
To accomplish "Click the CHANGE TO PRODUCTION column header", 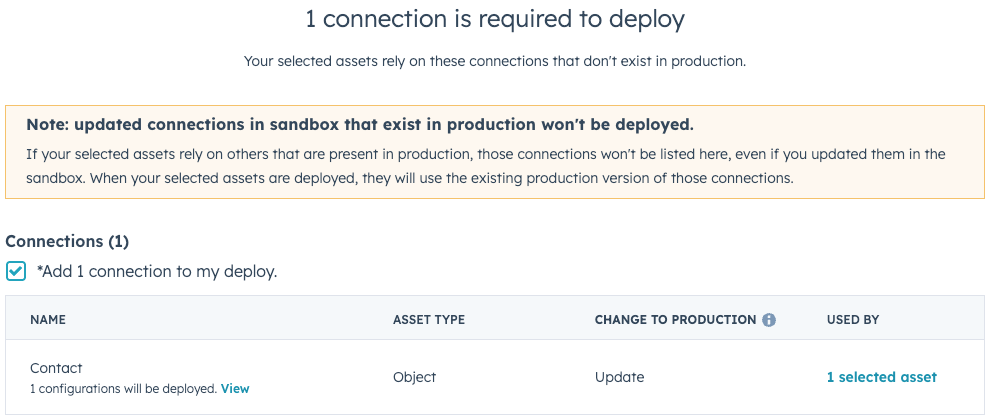I will (x=675, y=320).
